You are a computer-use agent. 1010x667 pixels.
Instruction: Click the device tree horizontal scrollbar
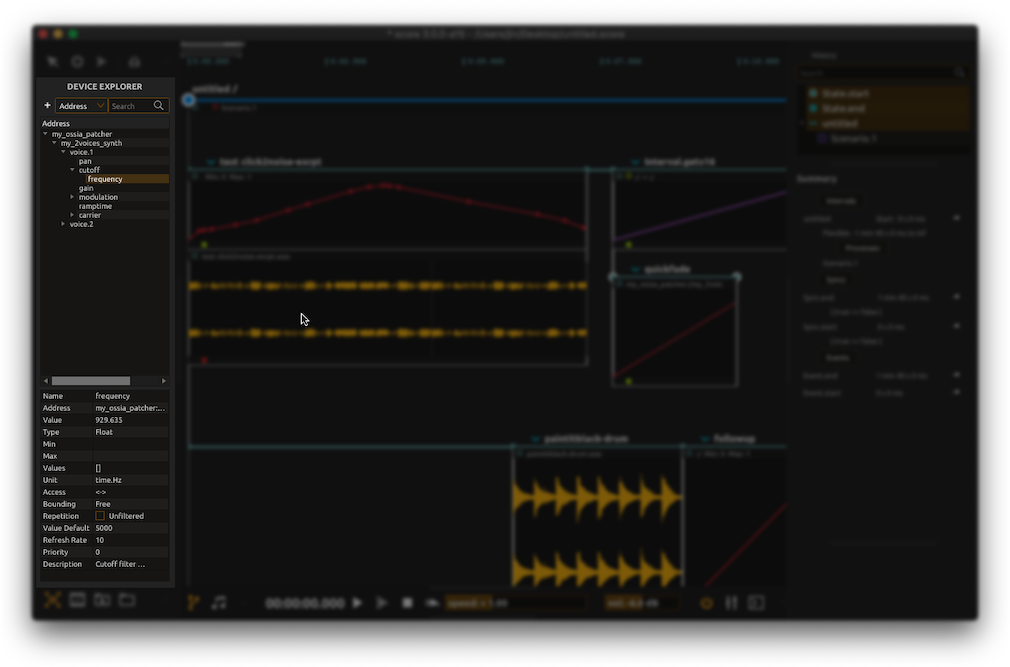pyautogui.click(x=91, y=381)
